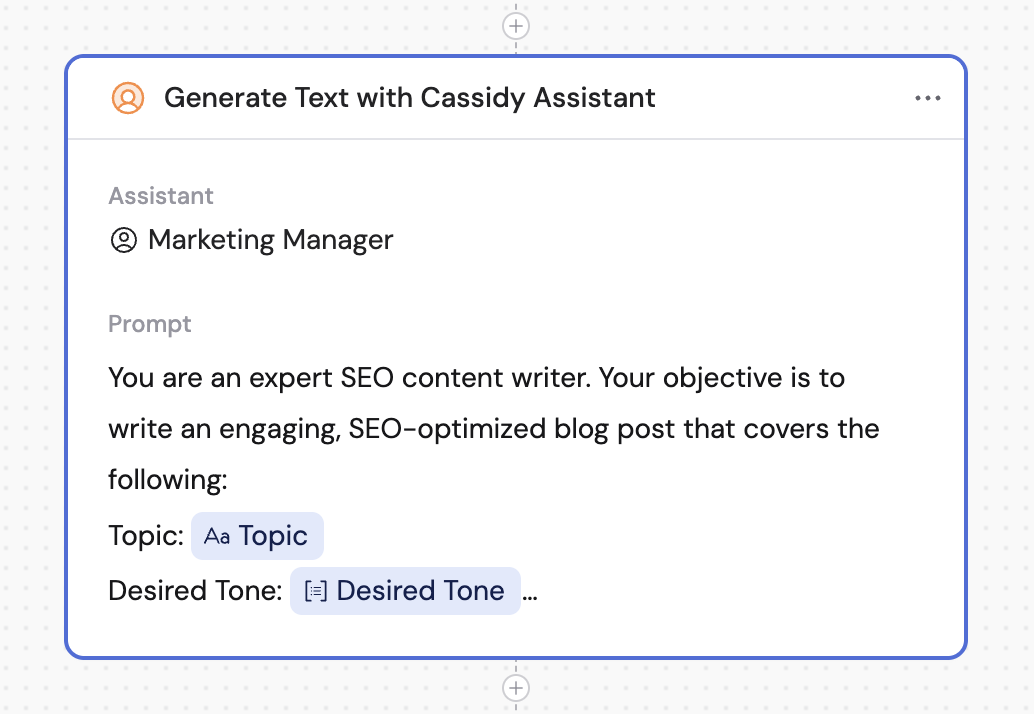
Task: Click the list icon inside the Desired Tone chip
Action: [317, 591]
